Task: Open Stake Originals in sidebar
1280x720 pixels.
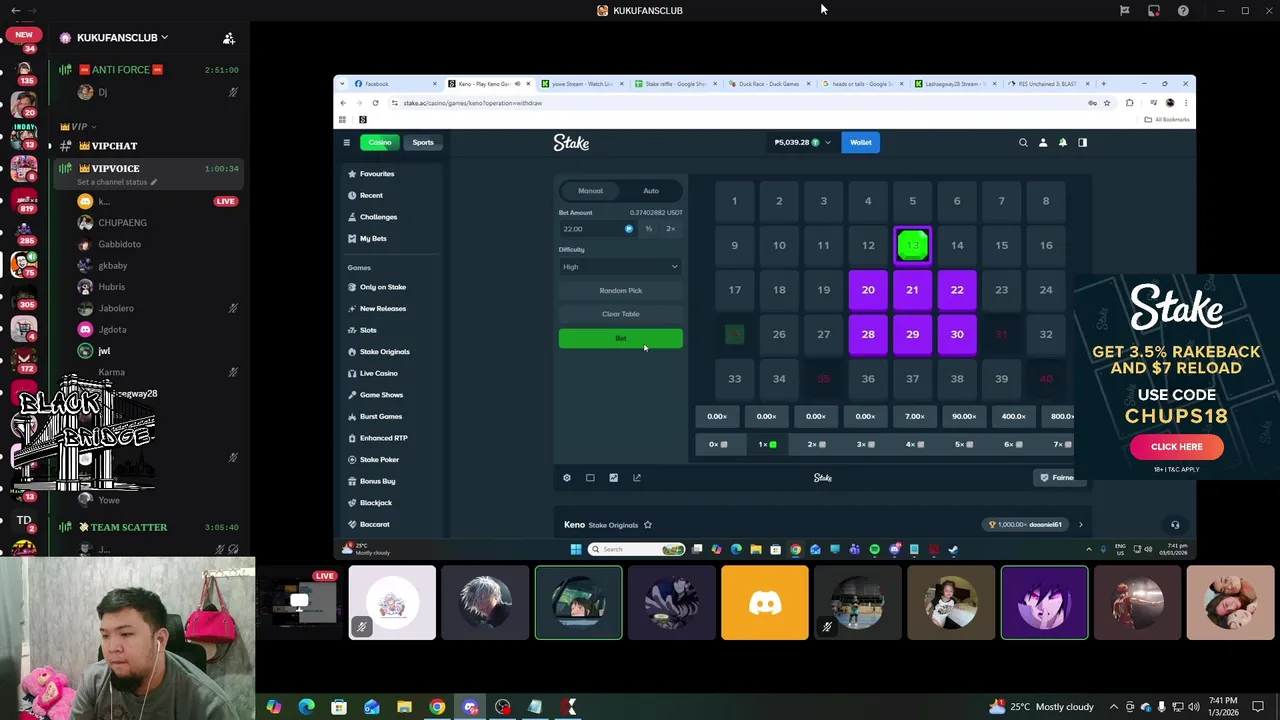Action: (x=385, y=352)
